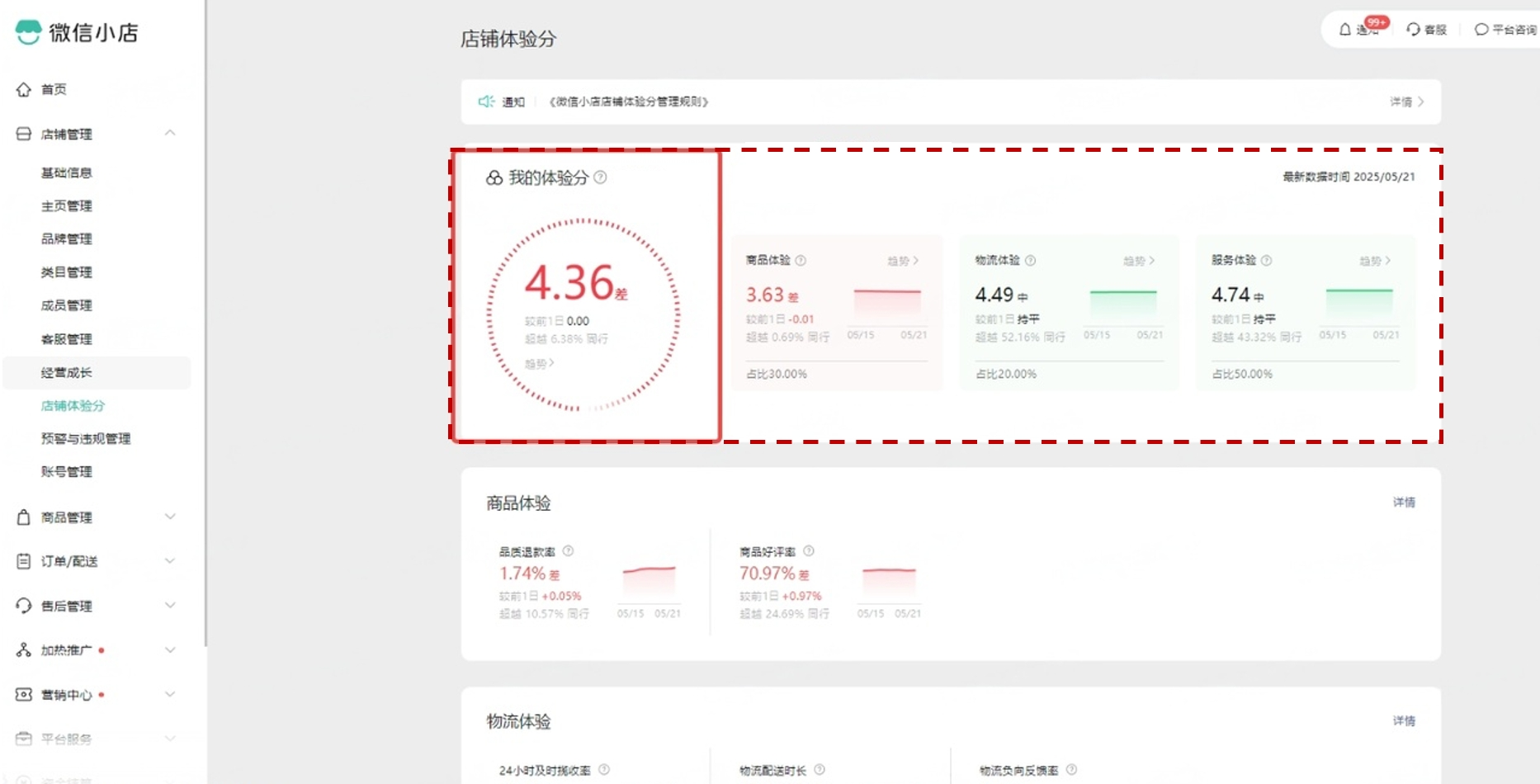Open 平台咨询 chat icon
Viewport: 1540px width, 784px height.
1481,30
